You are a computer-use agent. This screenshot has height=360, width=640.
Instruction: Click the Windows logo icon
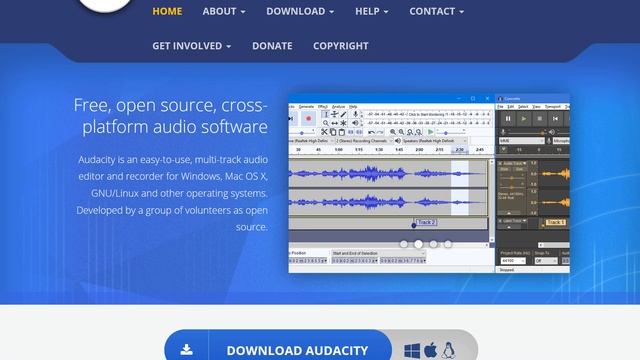pos(412,351)
